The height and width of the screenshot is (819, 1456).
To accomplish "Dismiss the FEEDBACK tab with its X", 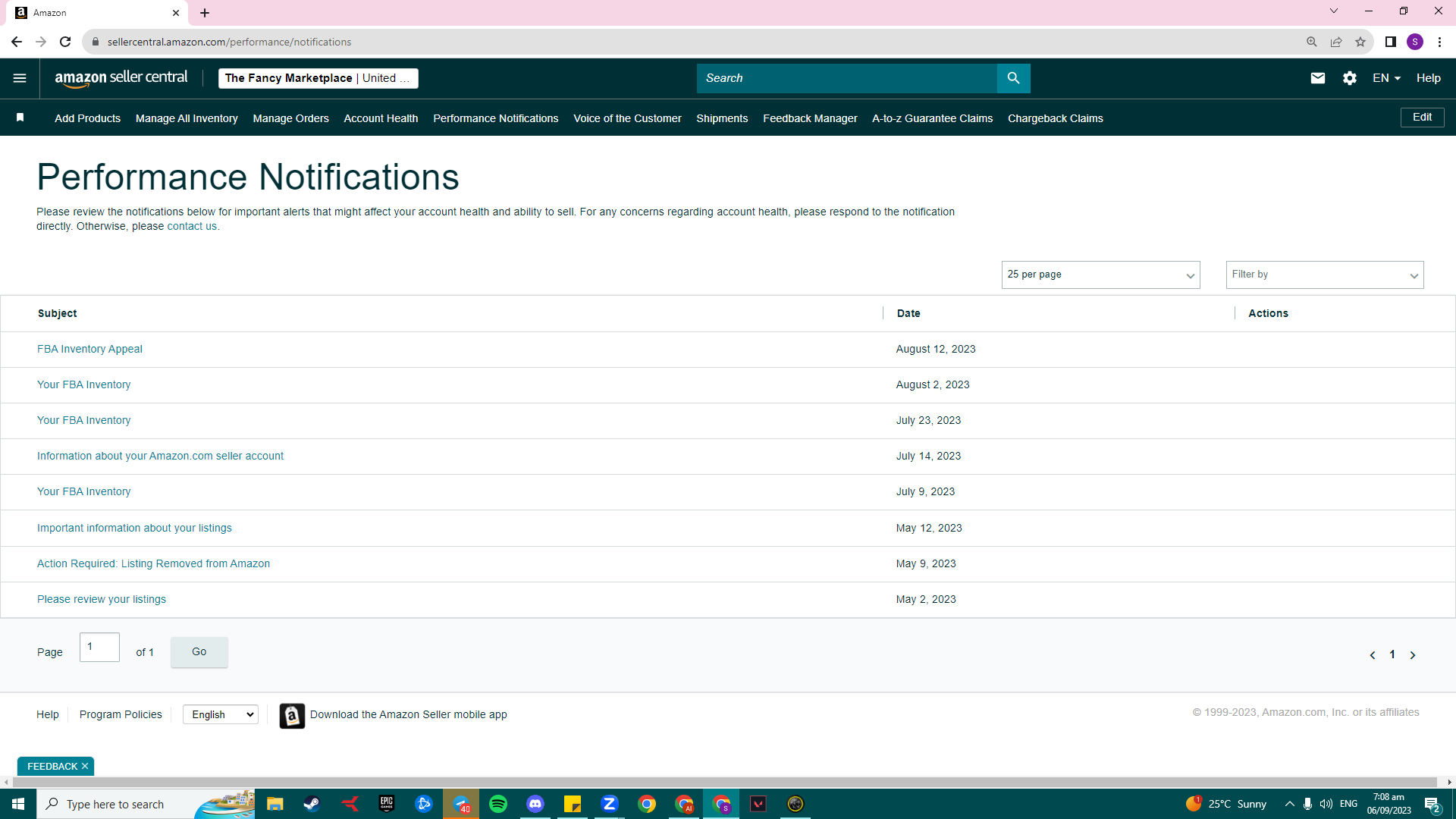I will pyautogui.click(x=85, y=767).
